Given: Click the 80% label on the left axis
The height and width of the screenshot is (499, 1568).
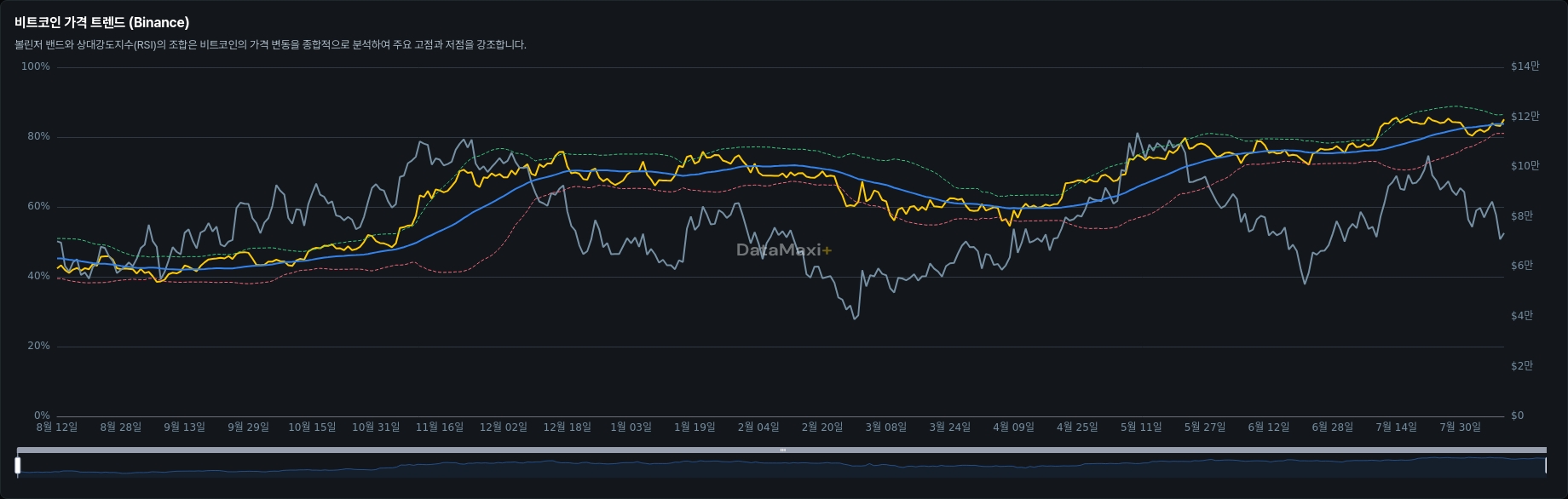Looking at the screenshot, I should click(39, 136).
